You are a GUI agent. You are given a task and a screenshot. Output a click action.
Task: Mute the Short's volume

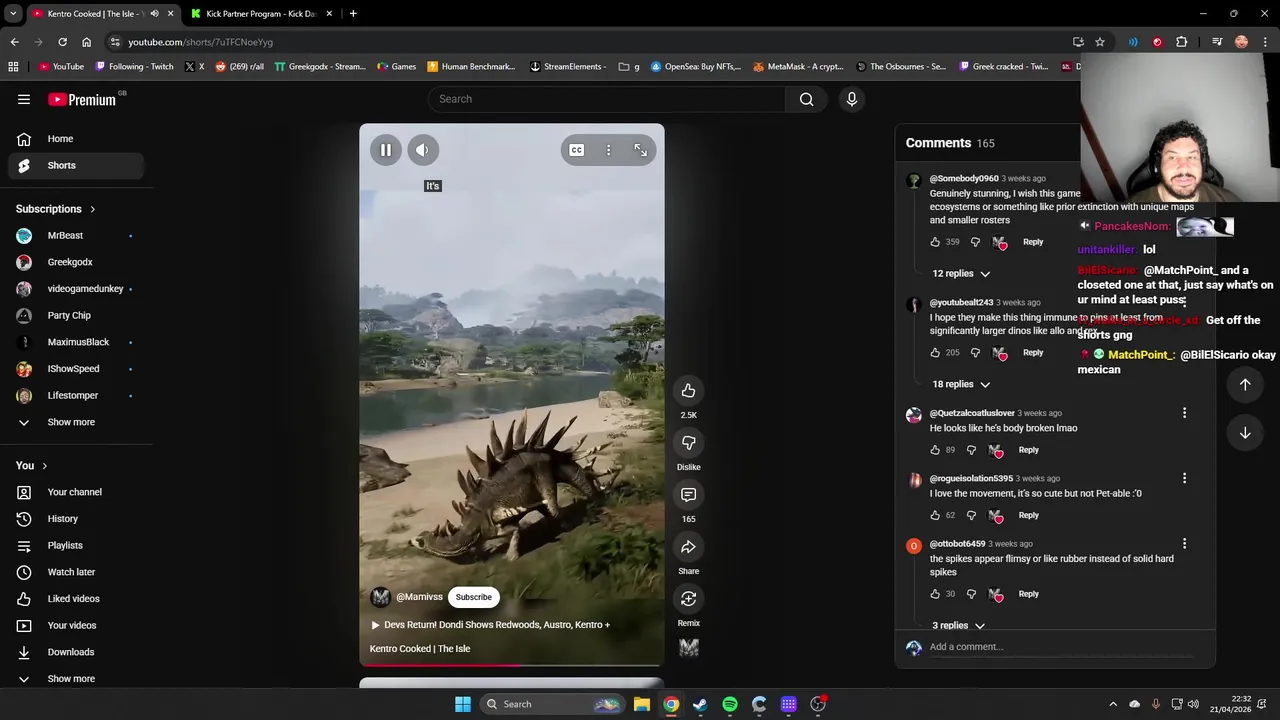422,150
